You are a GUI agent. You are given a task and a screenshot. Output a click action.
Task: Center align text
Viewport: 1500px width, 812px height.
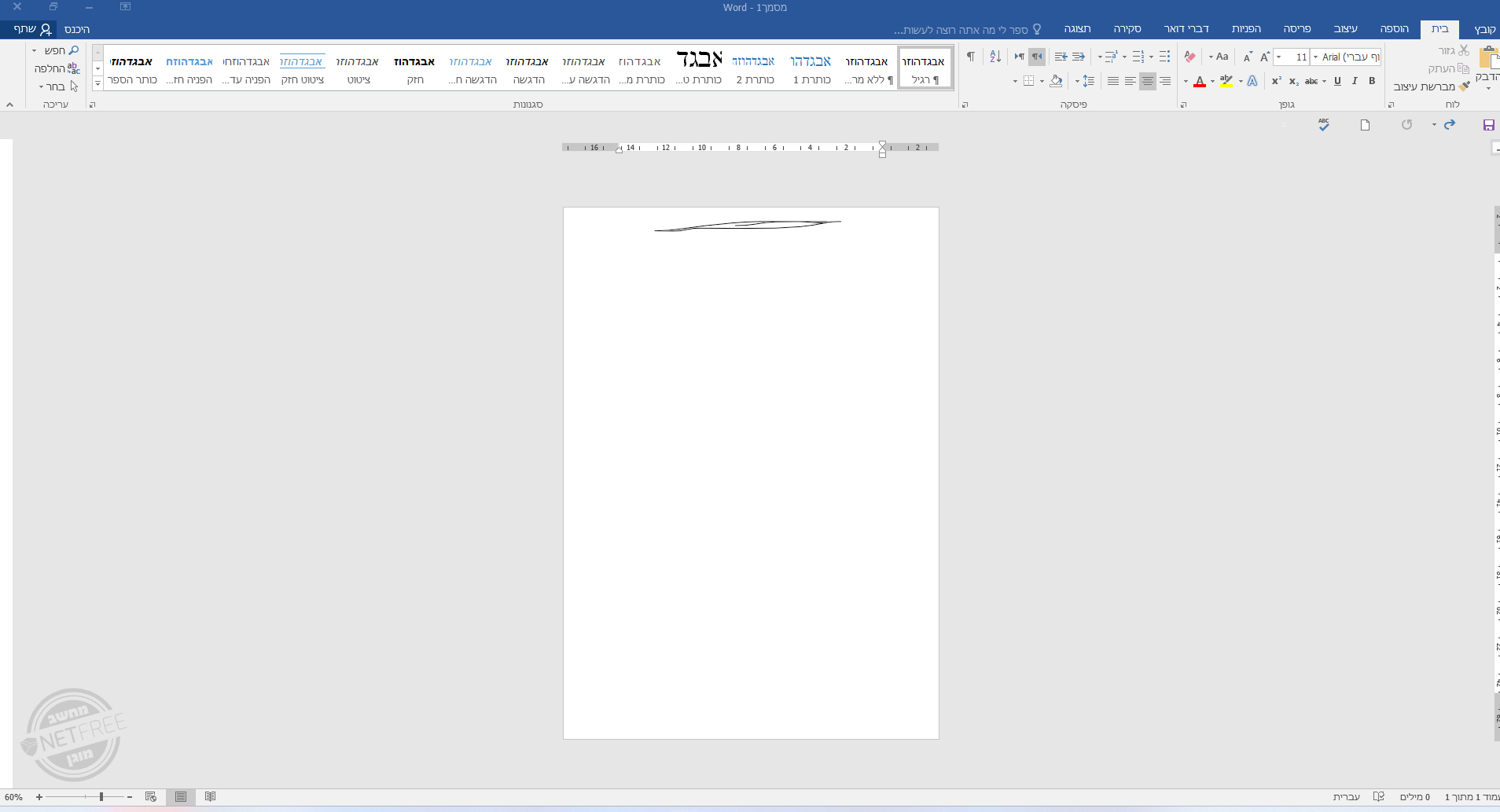pos(1148,81)
